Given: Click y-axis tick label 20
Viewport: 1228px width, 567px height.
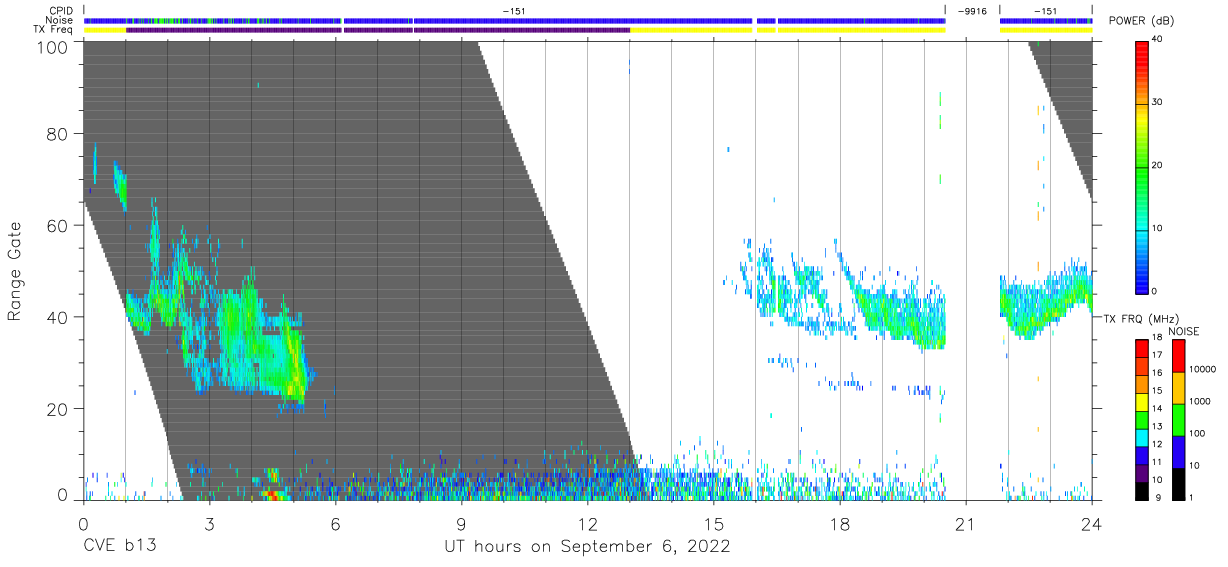Looking at the screenshot, I should pyautogui.click(x=56, y=409).
